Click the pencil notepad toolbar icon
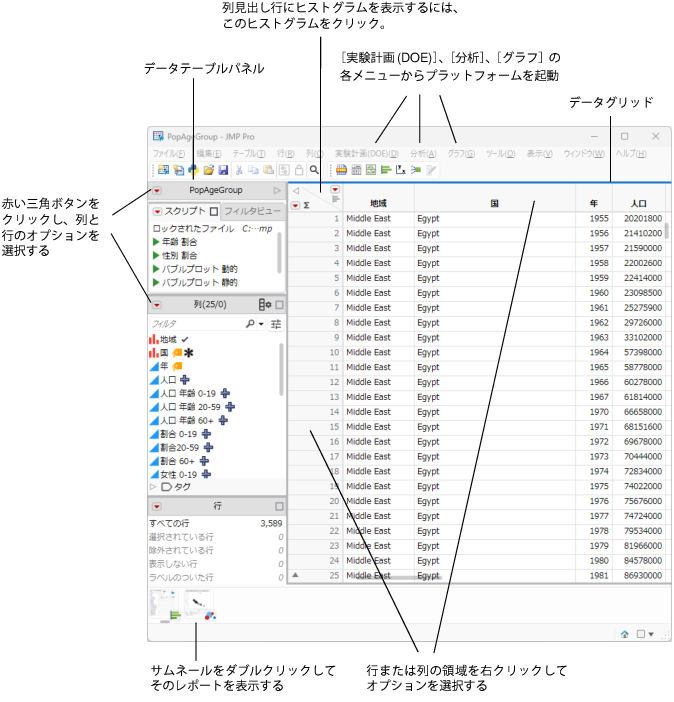 pos(431,170)
